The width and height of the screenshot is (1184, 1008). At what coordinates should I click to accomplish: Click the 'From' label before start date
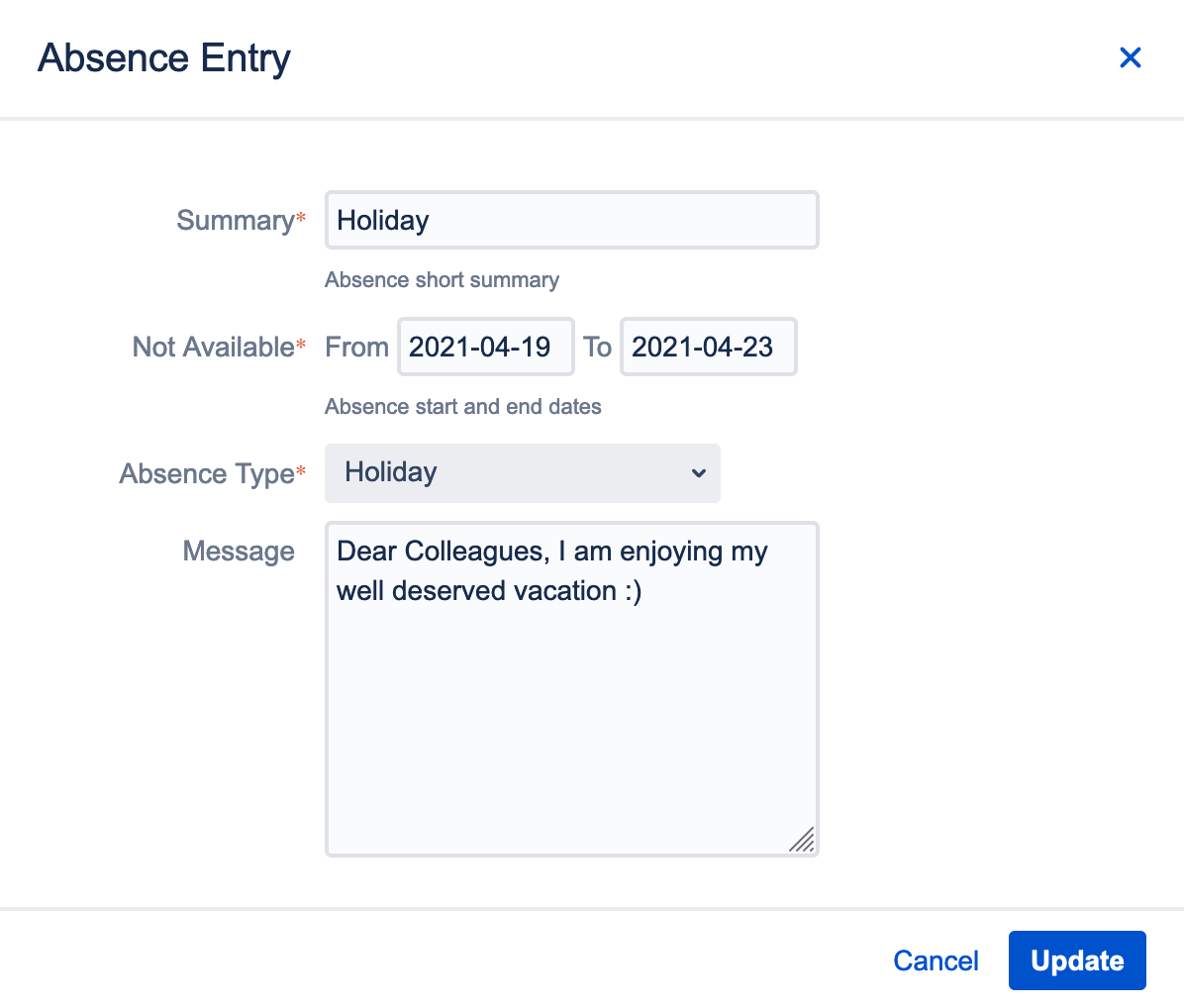pyautogui.click(x=356, y=347)
